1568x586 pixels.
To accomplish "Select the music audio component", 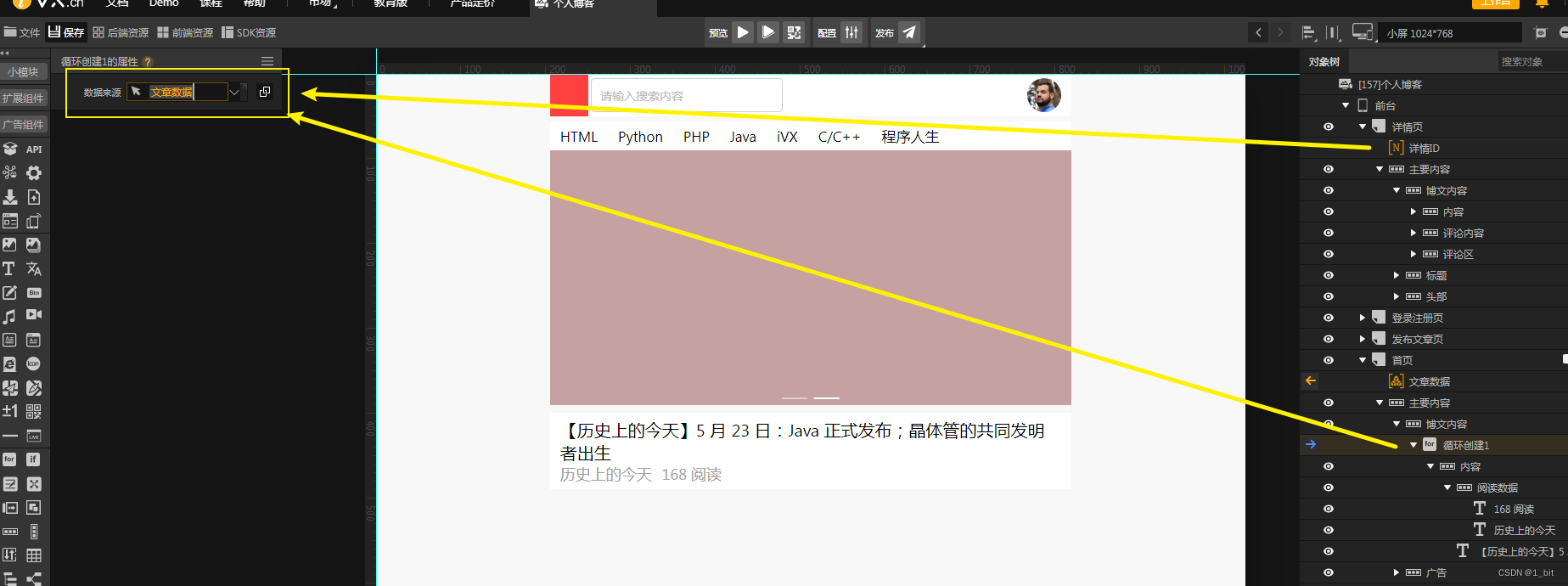I will coord(9,316).
